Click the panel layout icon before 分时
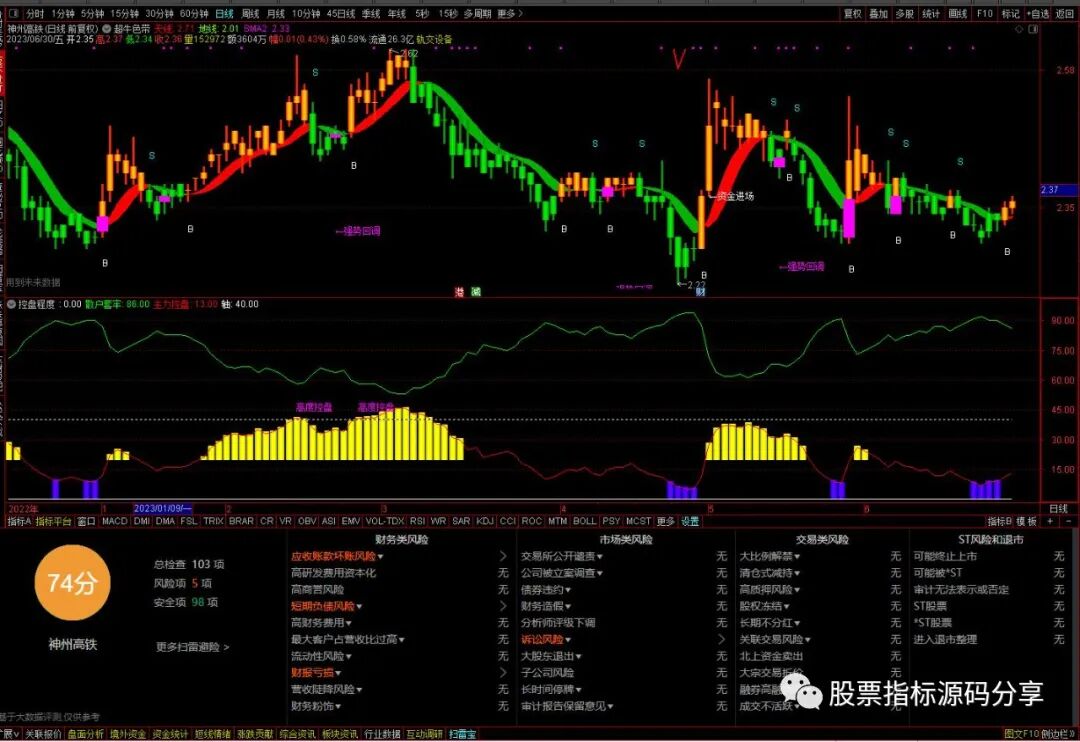Image resolution: width=1080 pixels, height=742 pixels. pyautogui.click(x=14, y=13)
